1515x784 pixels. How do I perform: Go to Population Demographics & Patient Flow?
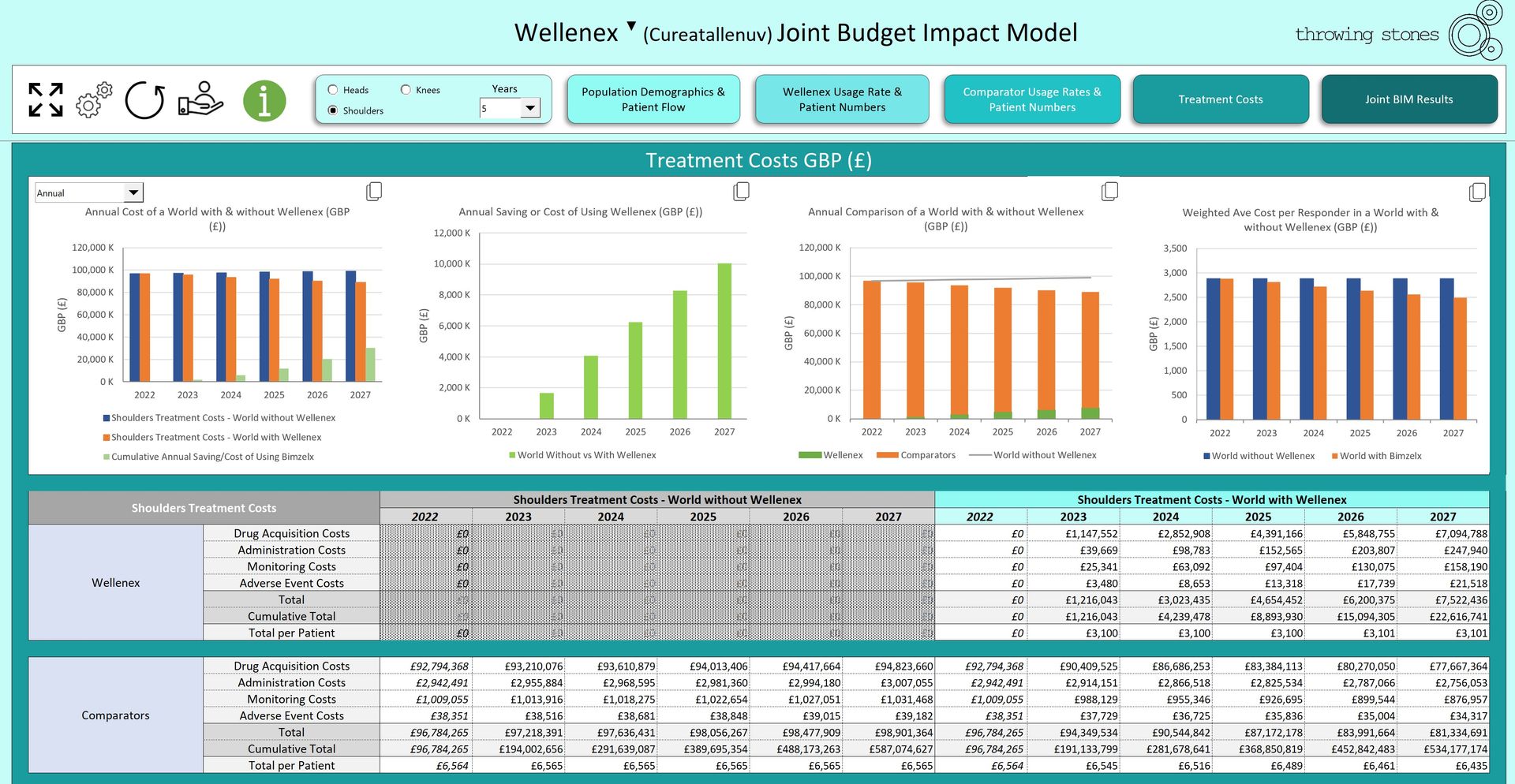click(x=653, y=99)
